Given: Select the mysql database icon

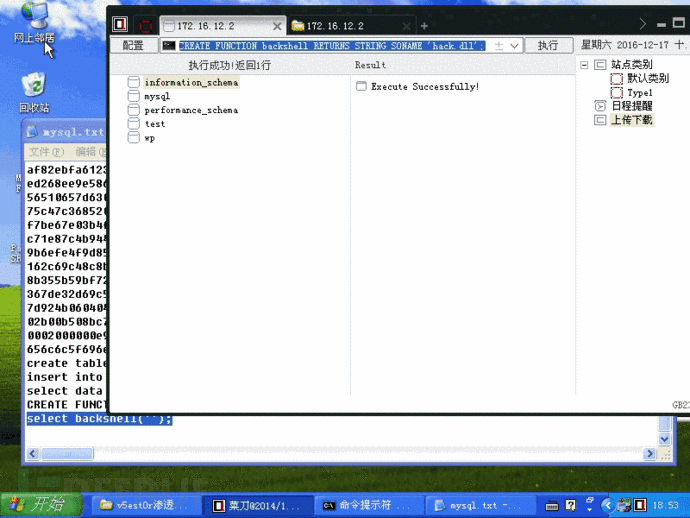Looking at the screenshot, I should [133, 96].
